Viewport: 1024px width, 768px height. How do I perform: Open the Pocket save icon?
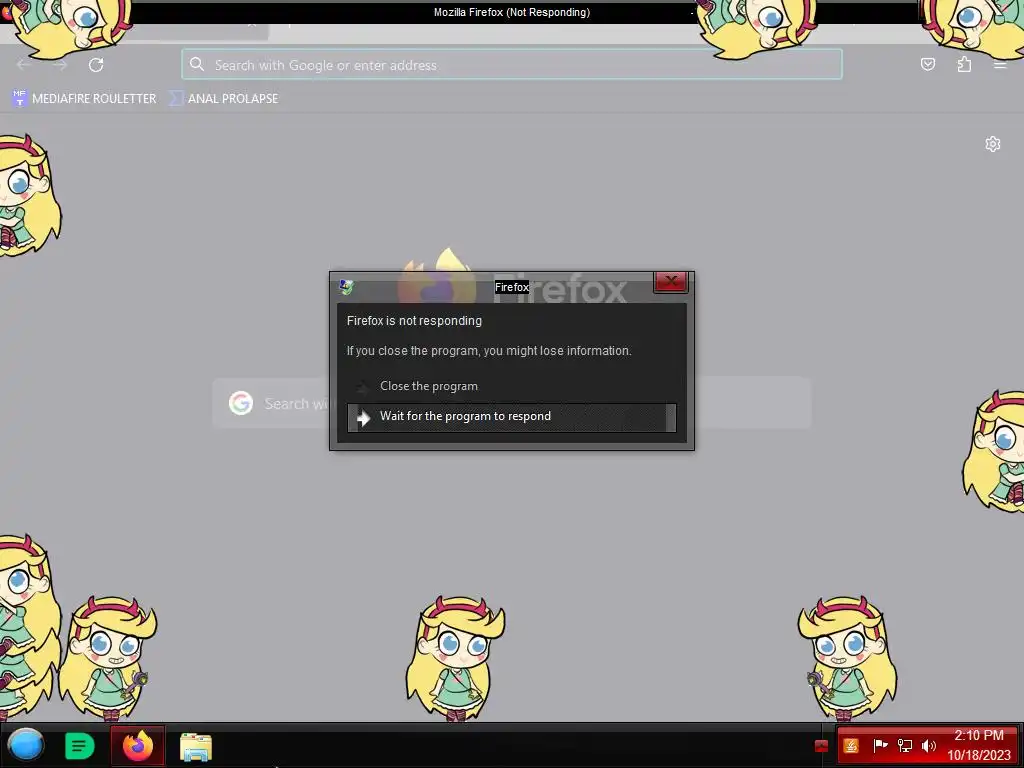coord(927,64)
